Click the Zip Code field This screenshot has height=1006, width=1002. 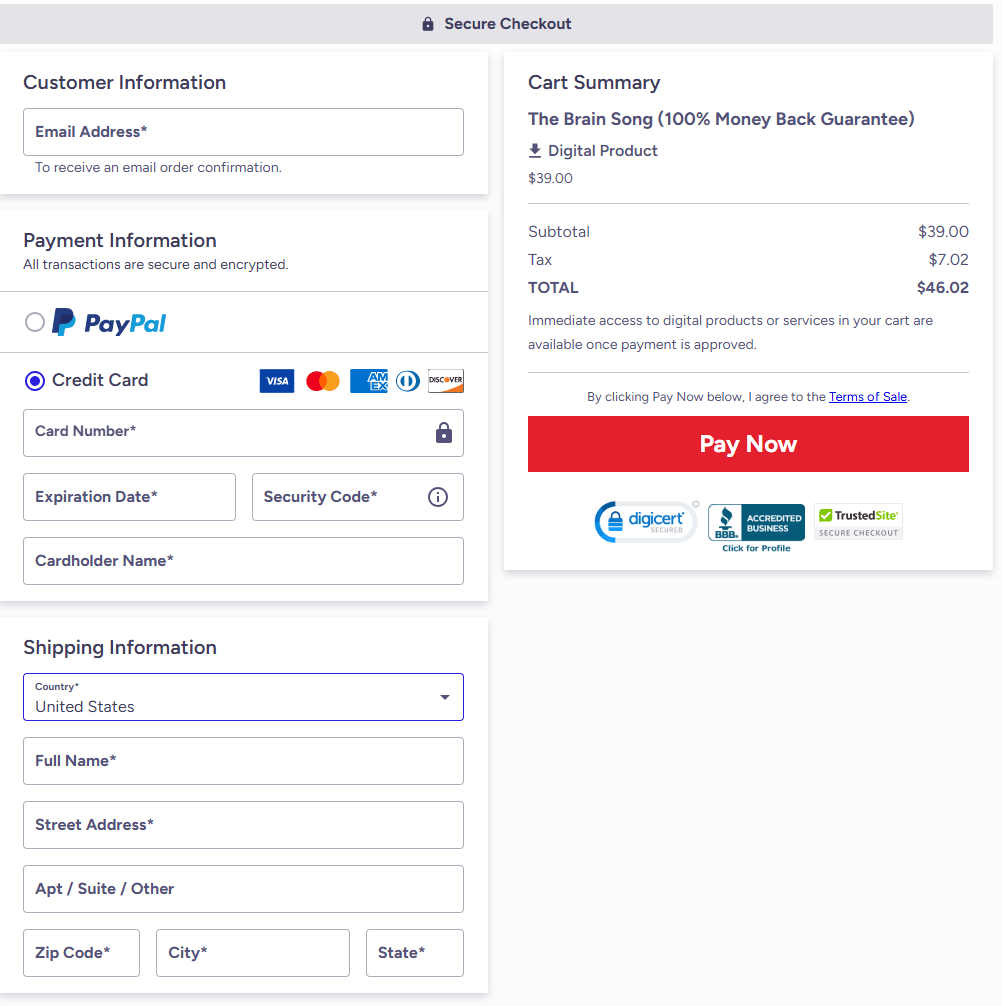tap(81, 953)
